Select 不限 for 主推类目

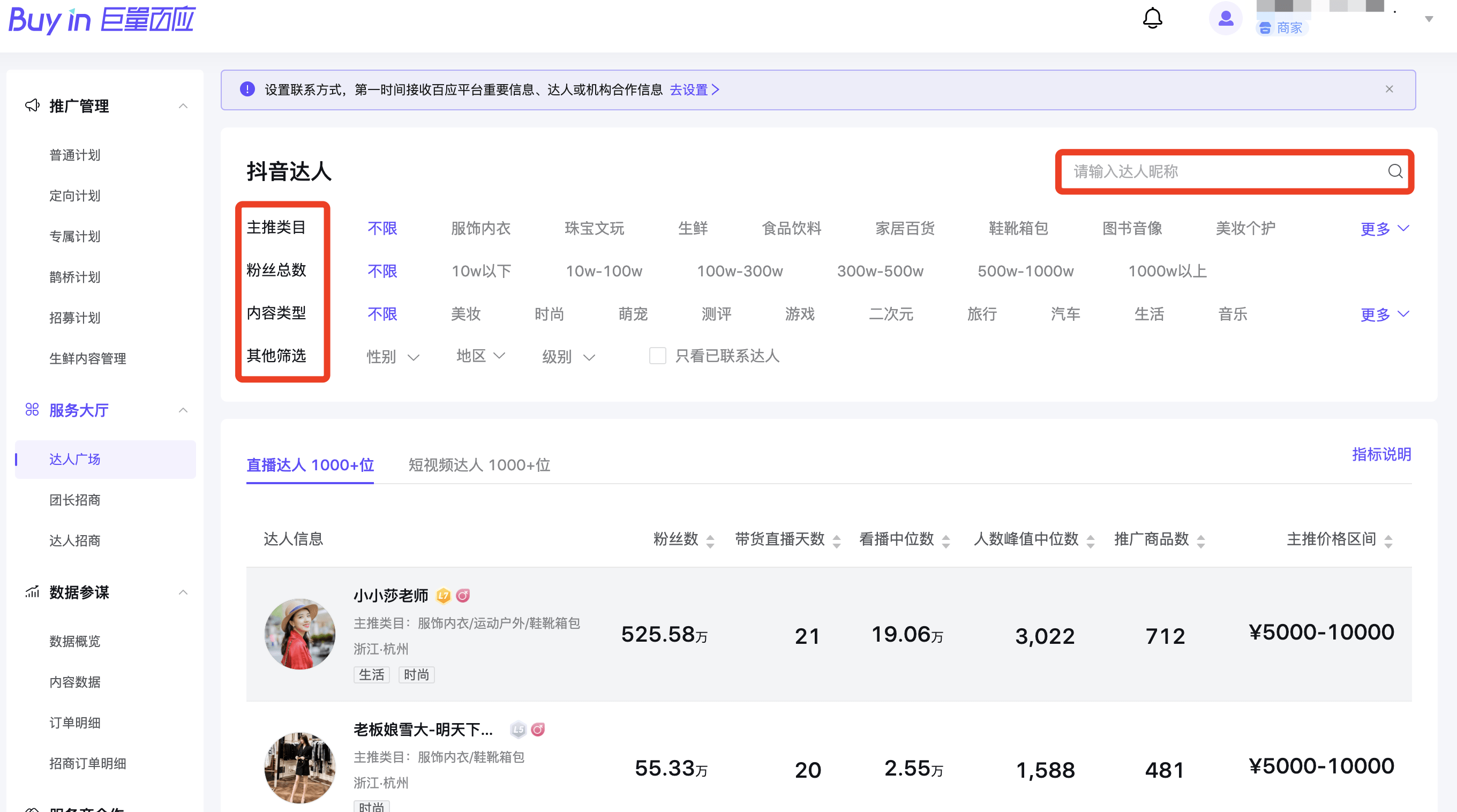[382, 229]
